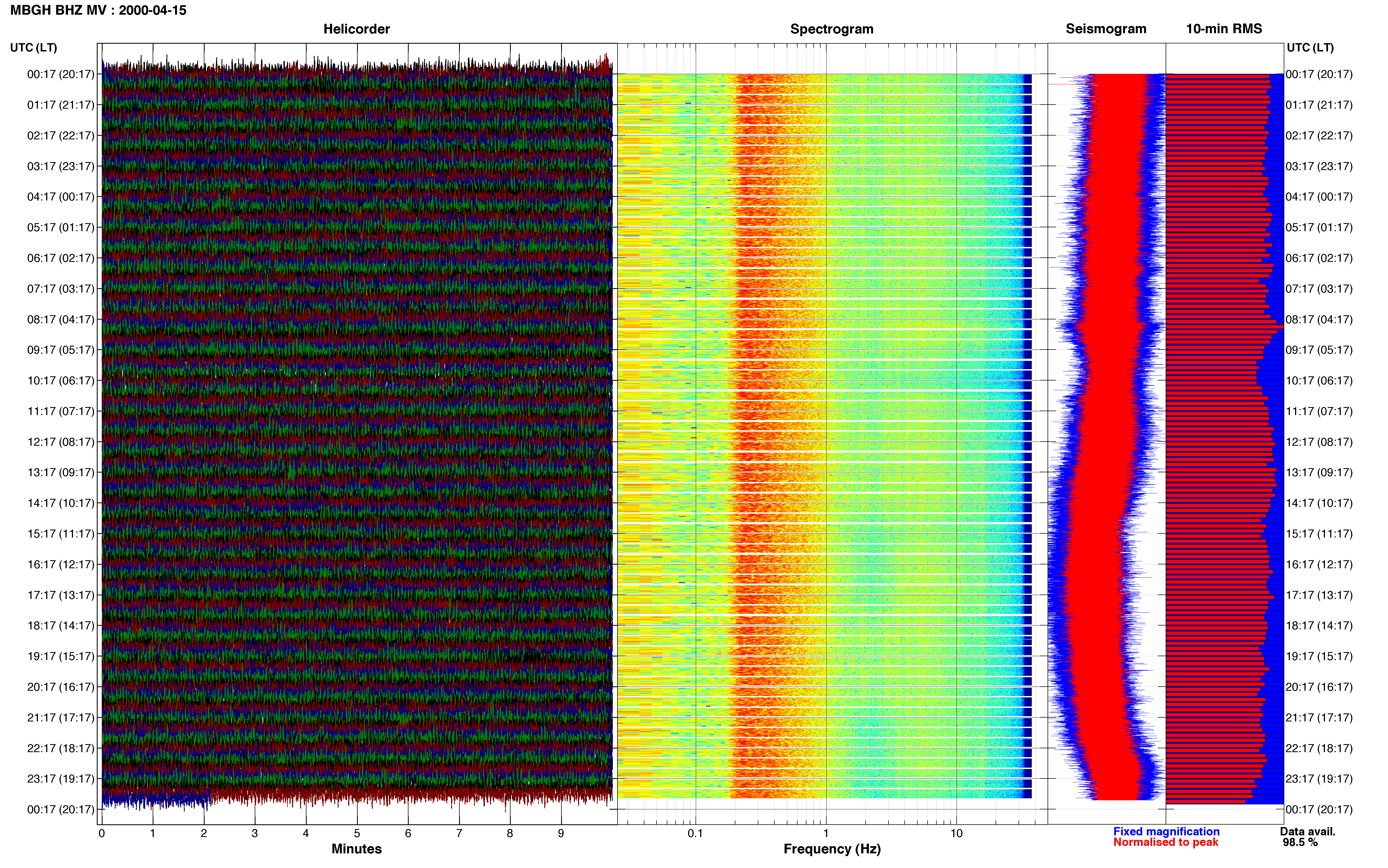
Task: Click frequency axis tick label '10'
Action: (956, 833)
